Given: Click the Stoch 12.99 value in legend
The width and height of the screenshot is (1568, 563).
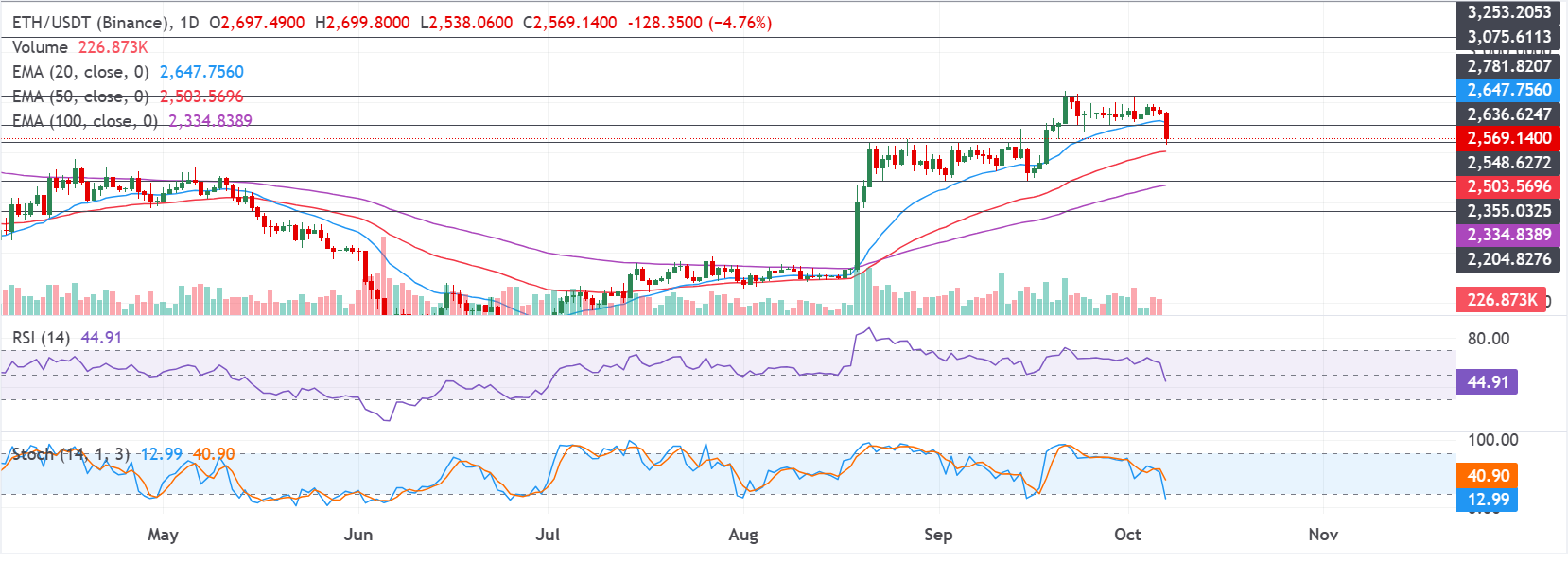Looking at the screenshot, I should click(161, 454).
